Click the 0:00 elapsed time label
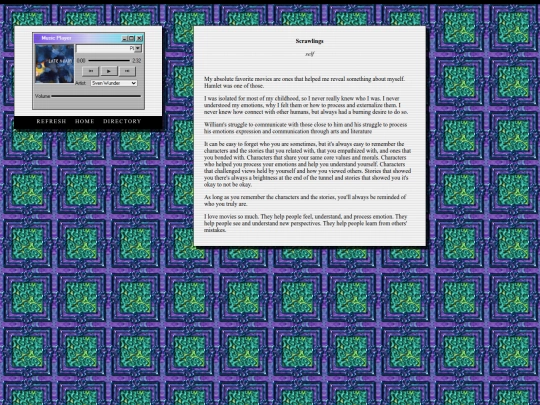540x405 pixels. (81, 61)
